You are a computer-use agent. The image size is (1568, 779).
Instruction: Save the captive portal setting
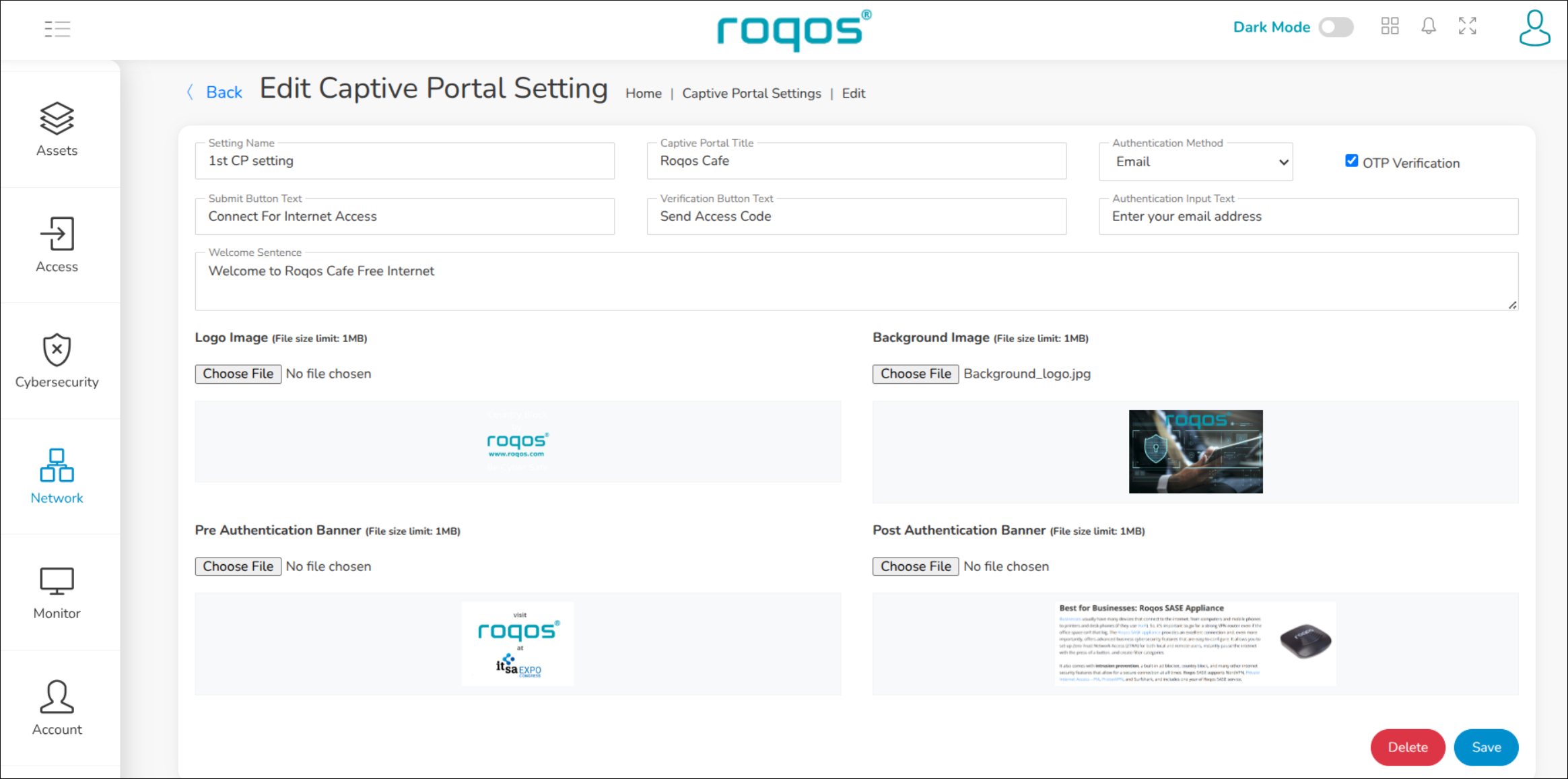click(x=1486, y=747)
